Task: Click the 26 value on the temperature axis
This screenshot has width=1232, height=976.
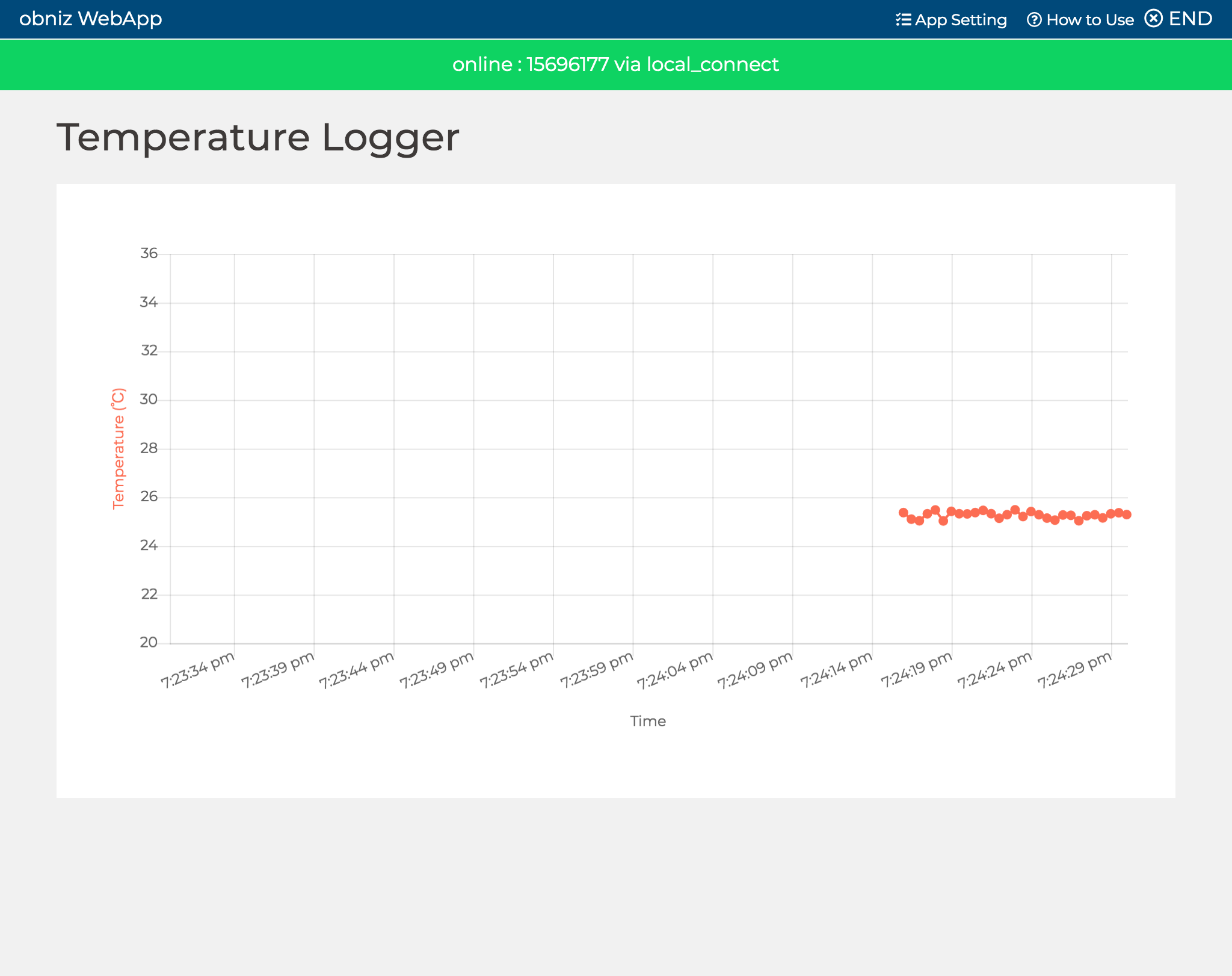Action: [150, 496]
